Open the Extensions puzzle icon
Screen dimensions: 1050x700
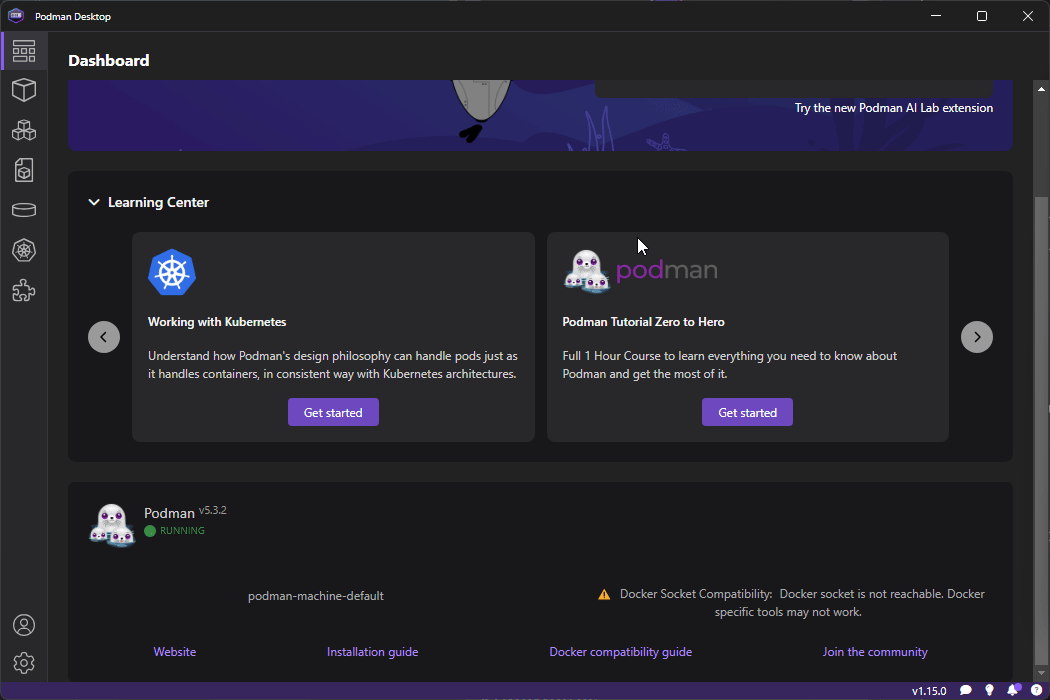coord(24,291)
